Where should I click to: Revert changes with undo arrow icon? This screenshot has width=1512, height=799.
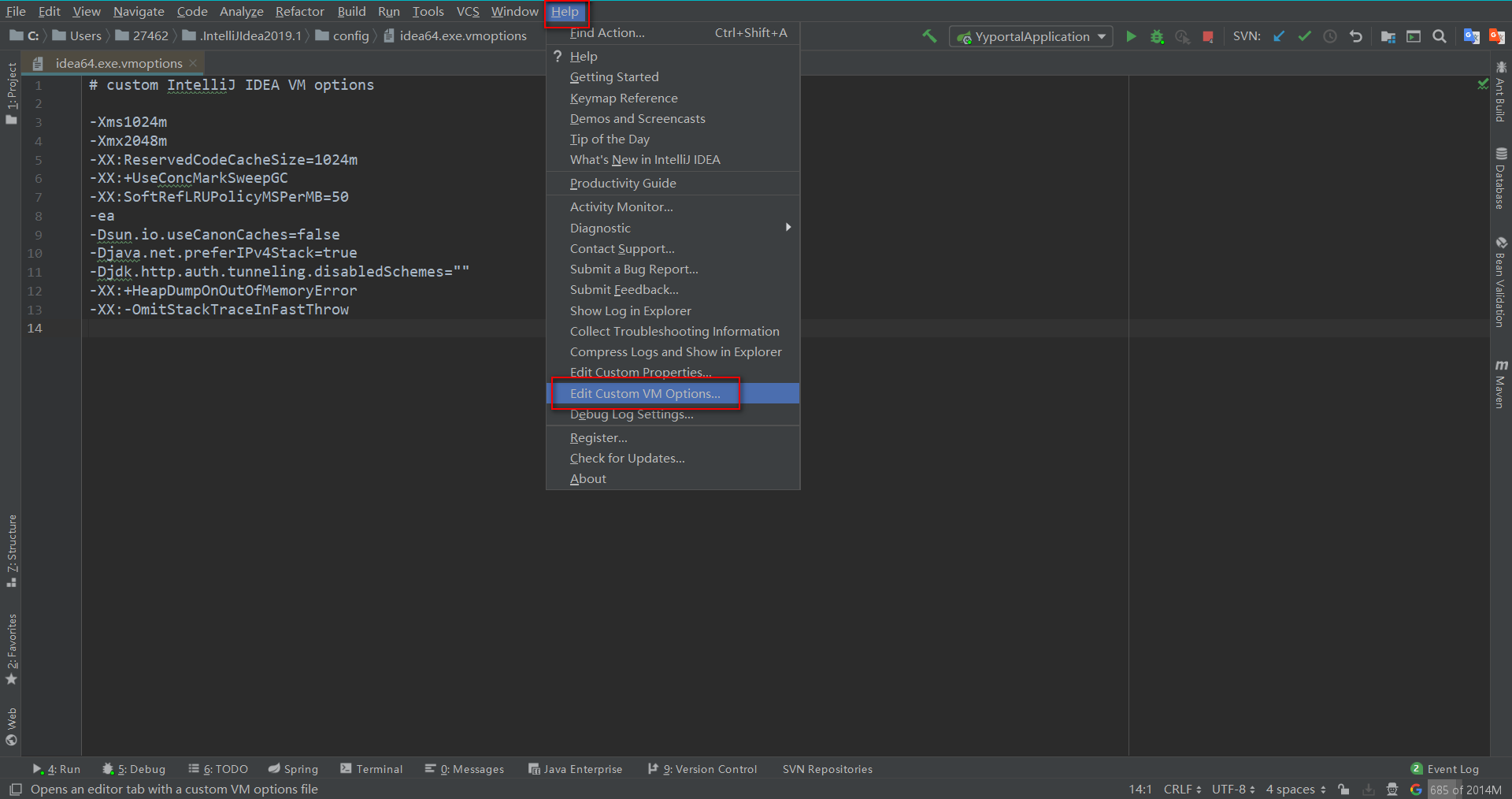coord(1355,36)
